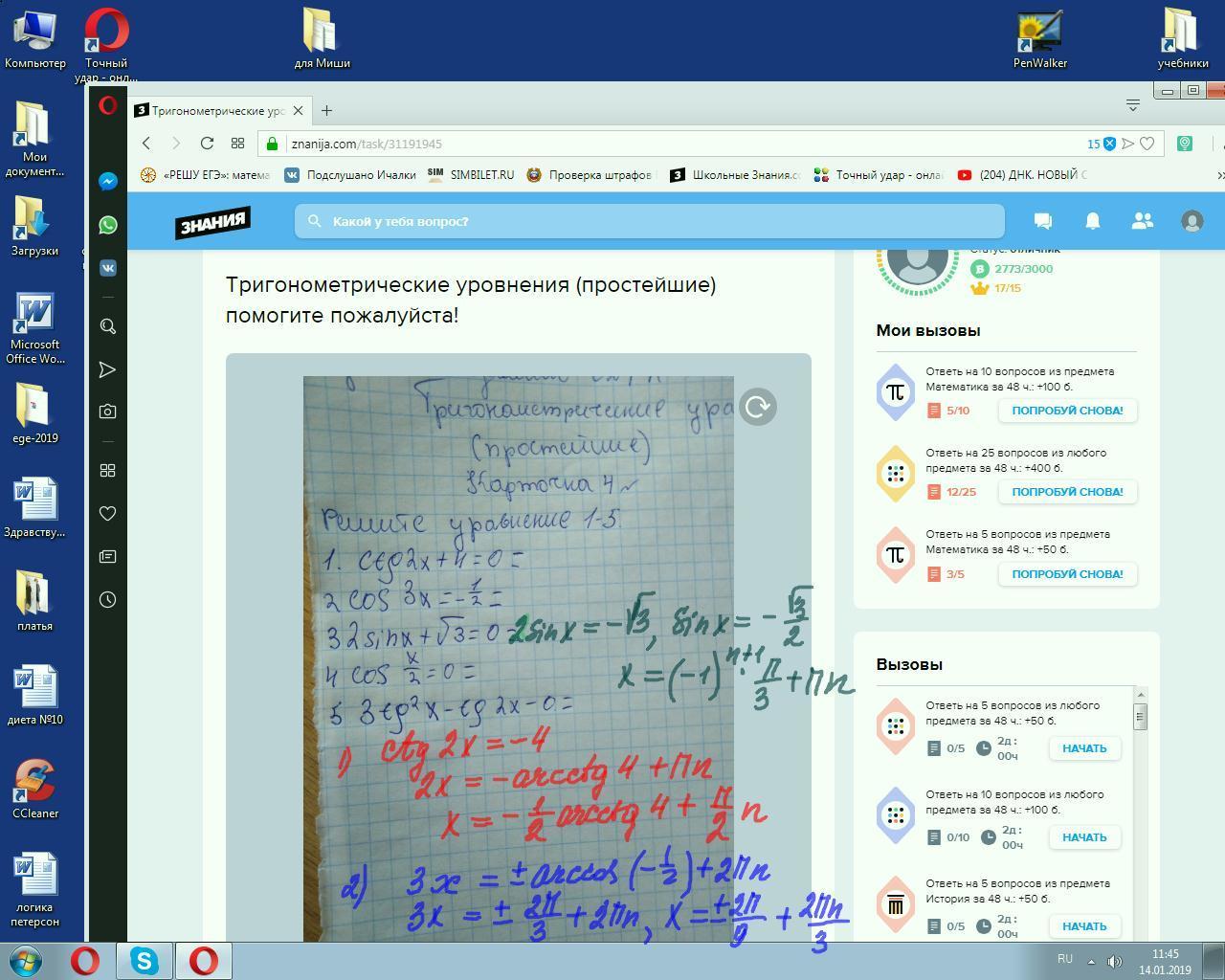Open the Точный удар bookmark

(x=879, y=175)
